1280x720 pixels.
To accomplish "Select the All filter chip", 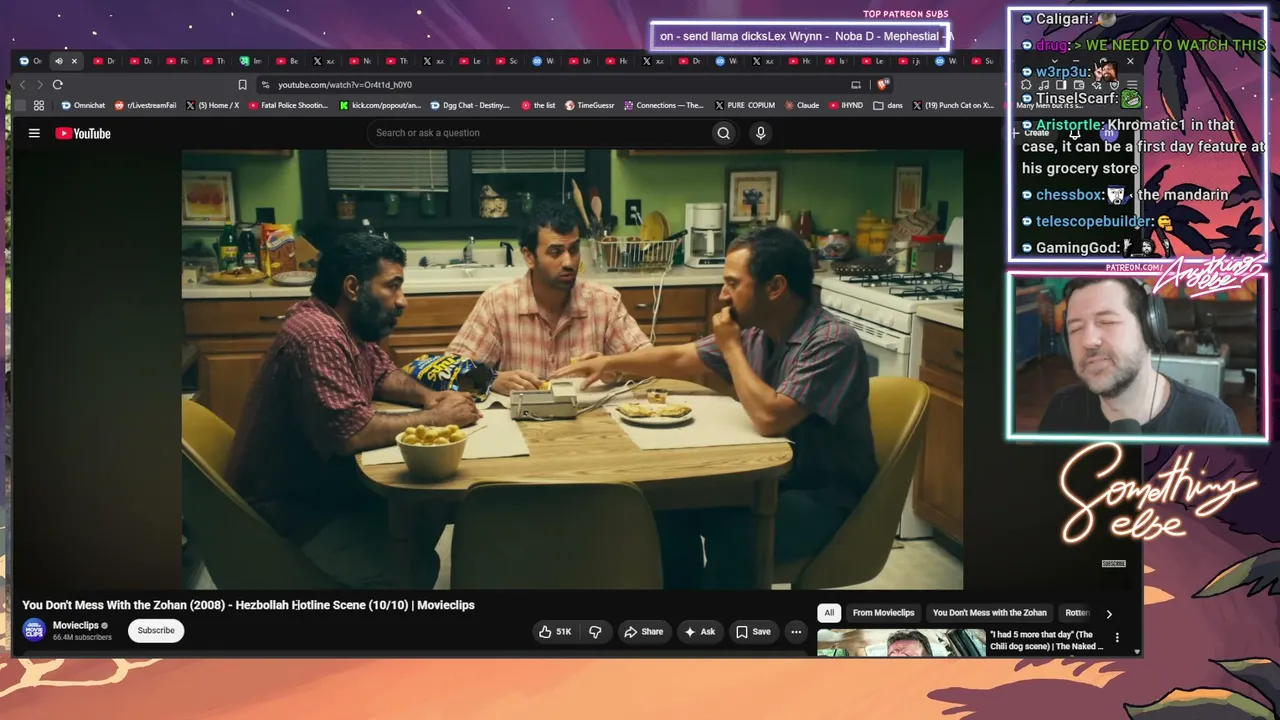I will [829, 613].
